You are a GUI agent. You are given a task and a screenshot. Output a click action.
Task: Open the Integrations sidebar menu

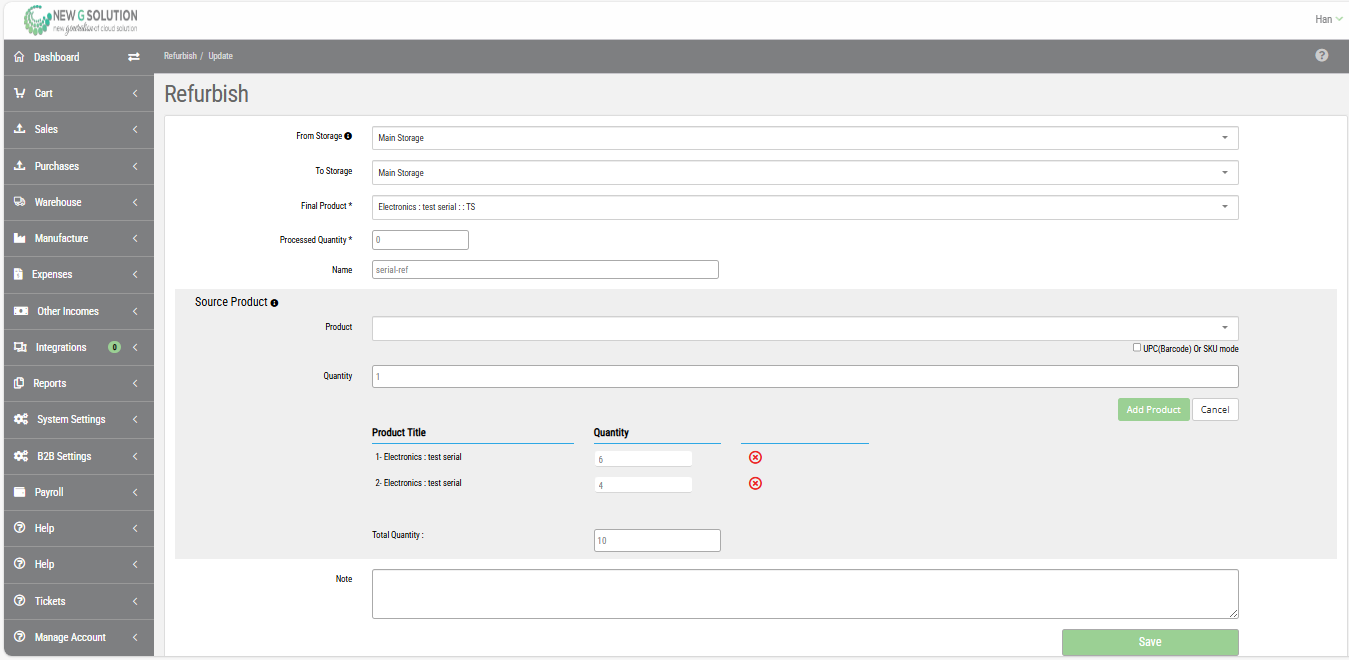79,347
